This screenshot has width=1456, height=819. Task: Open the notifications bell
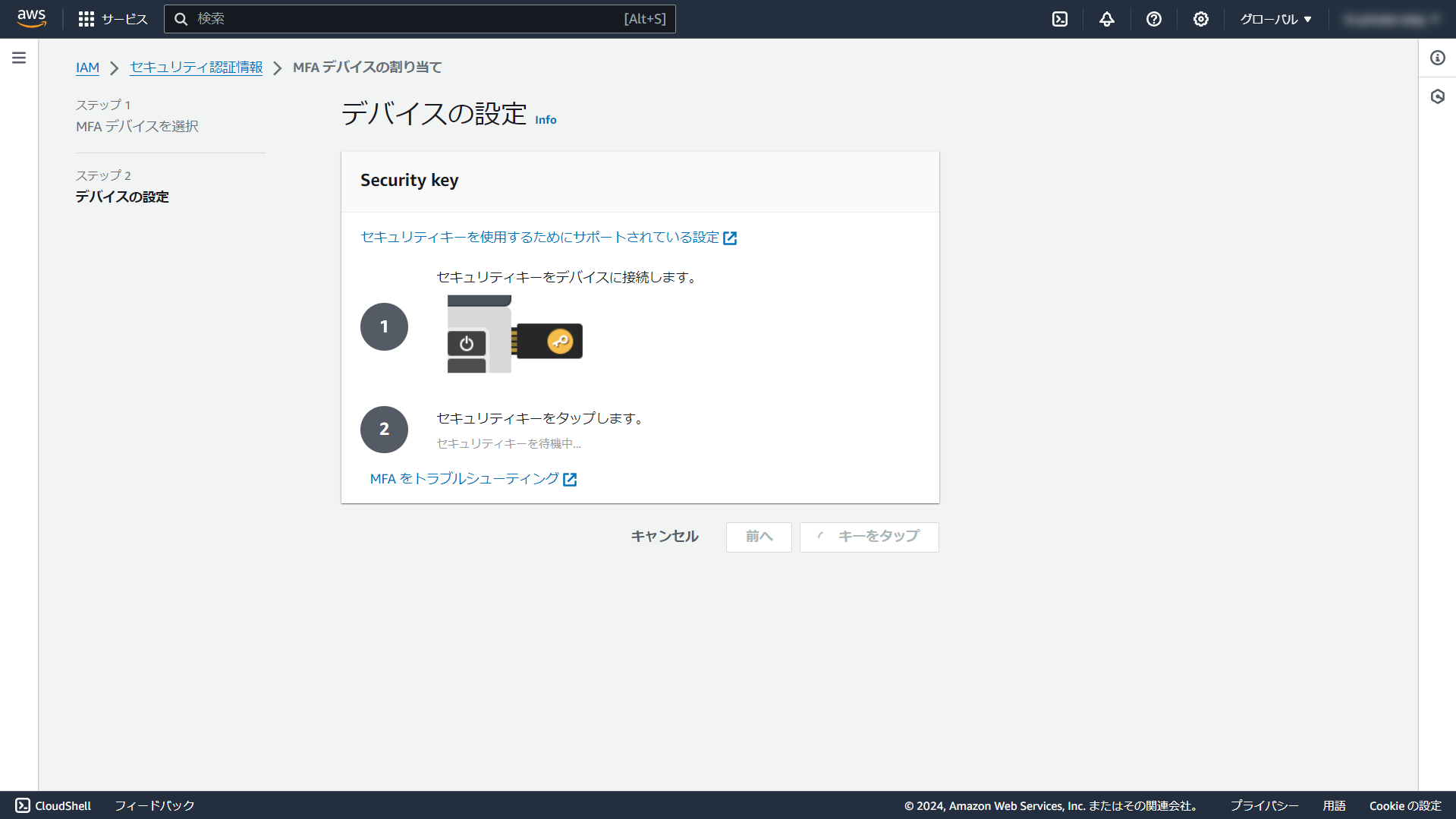[x=1106, y=19]
